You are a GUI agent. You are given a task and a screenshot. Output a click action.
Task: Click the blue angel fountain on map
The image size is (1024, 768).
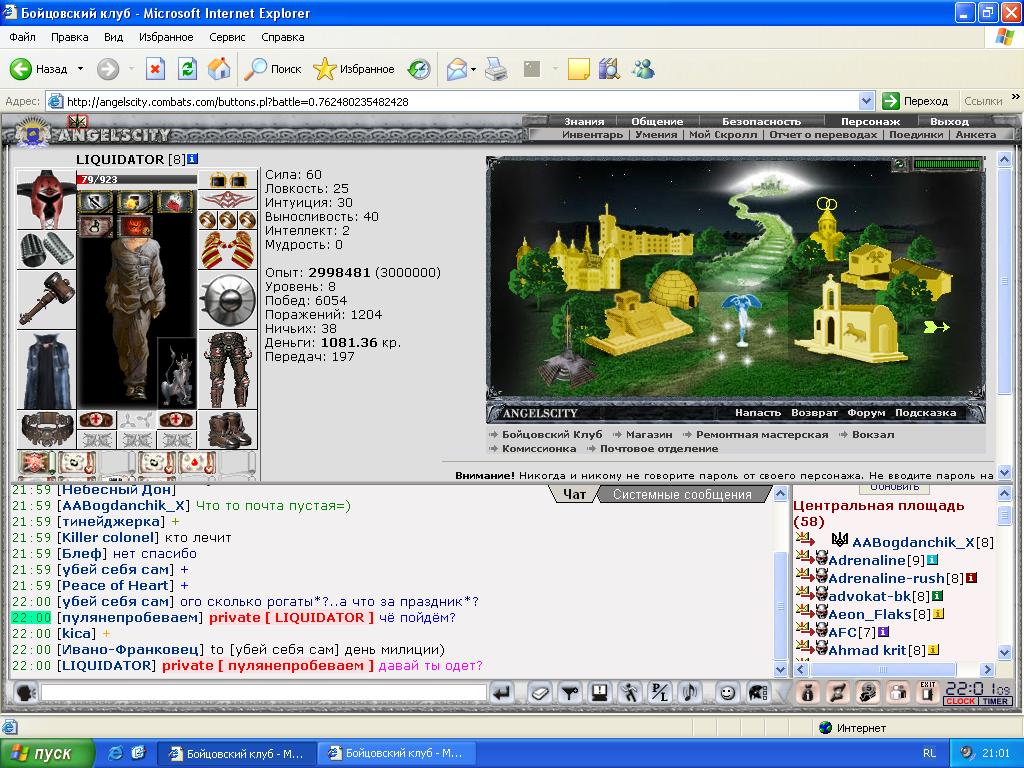pyautogui.click(x=743, y=318)
